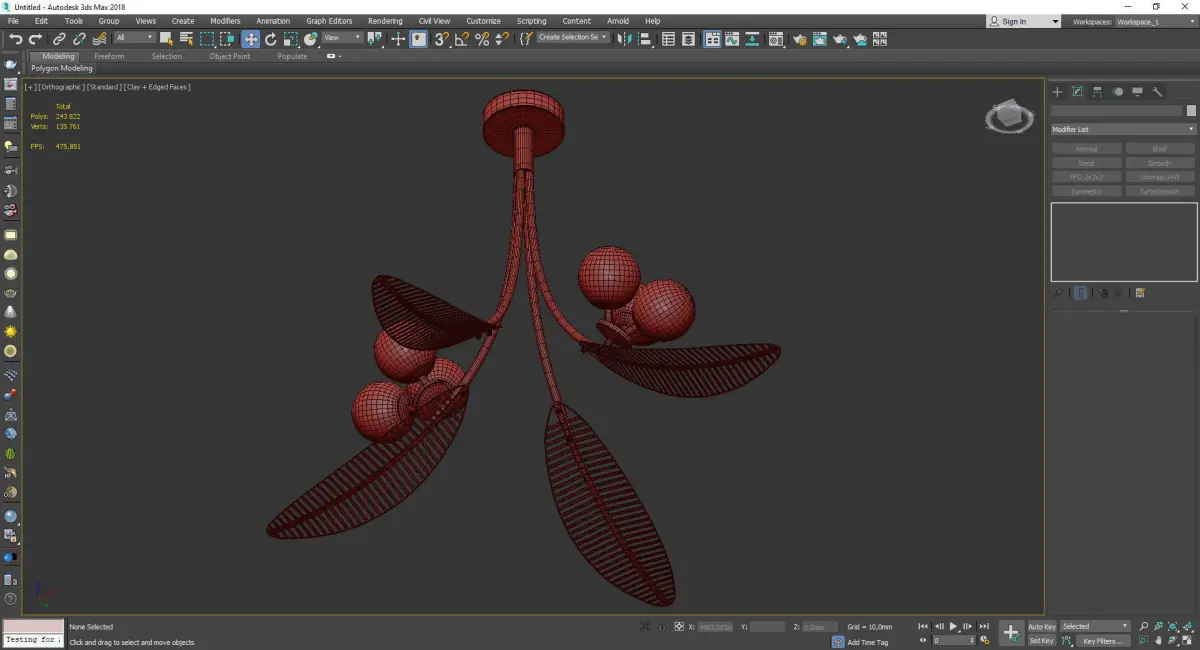Open the Rendering menu
This screenshot has height=650, width=1200.
(385, 21)
